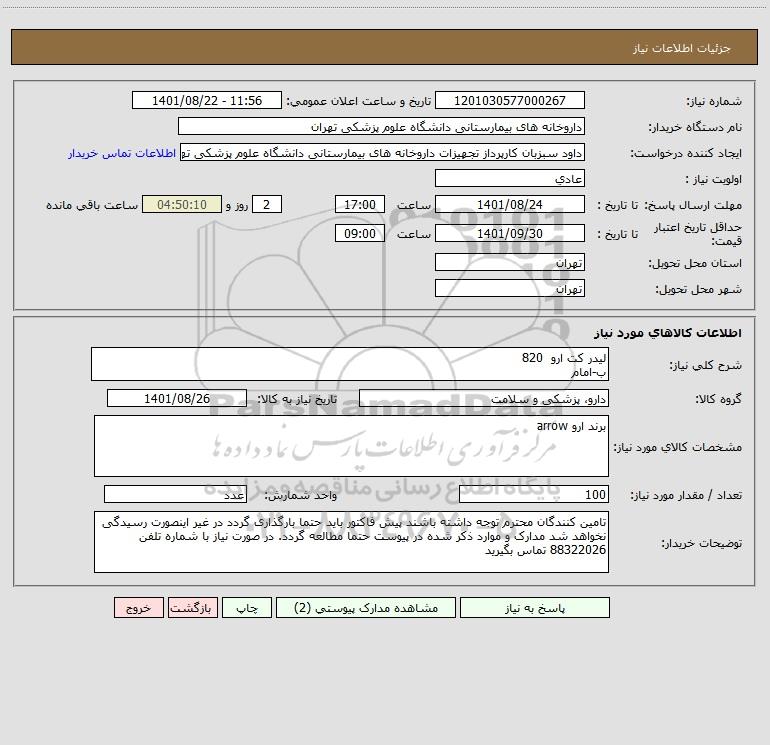Click the header title جزئیات اطلاعات نیاز
770x745 pixels.
[x=682, y=48]
